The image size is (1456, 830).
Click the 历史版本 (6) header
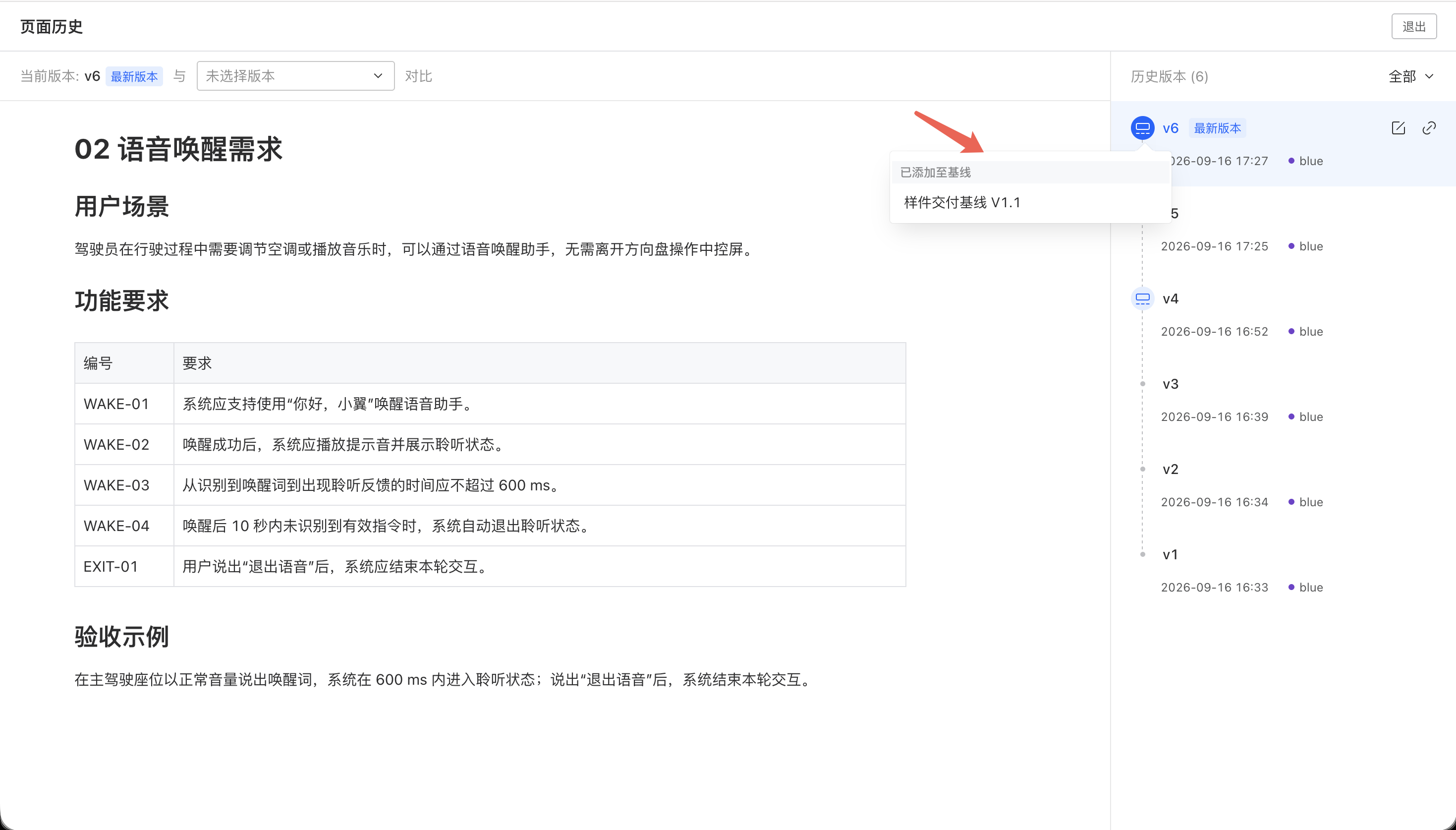1169,76
